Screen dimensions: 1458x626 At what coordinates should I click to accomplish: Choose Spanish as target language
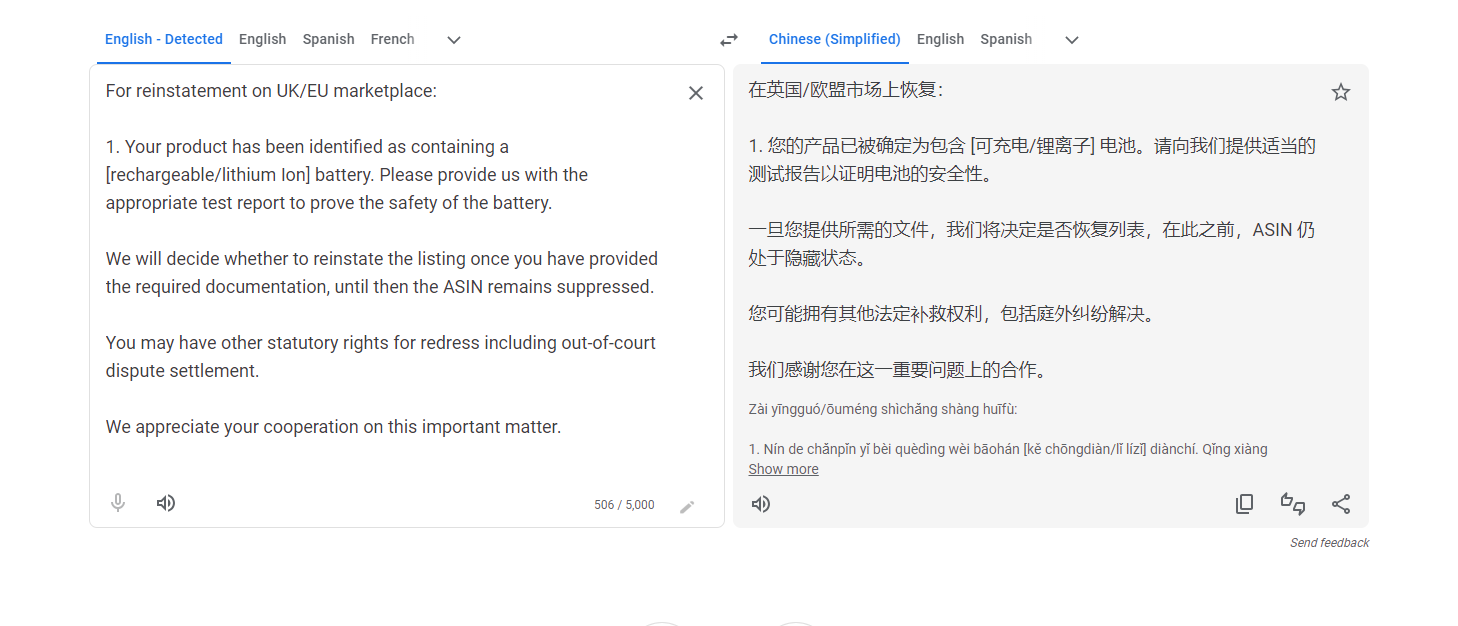[1006, 39]
